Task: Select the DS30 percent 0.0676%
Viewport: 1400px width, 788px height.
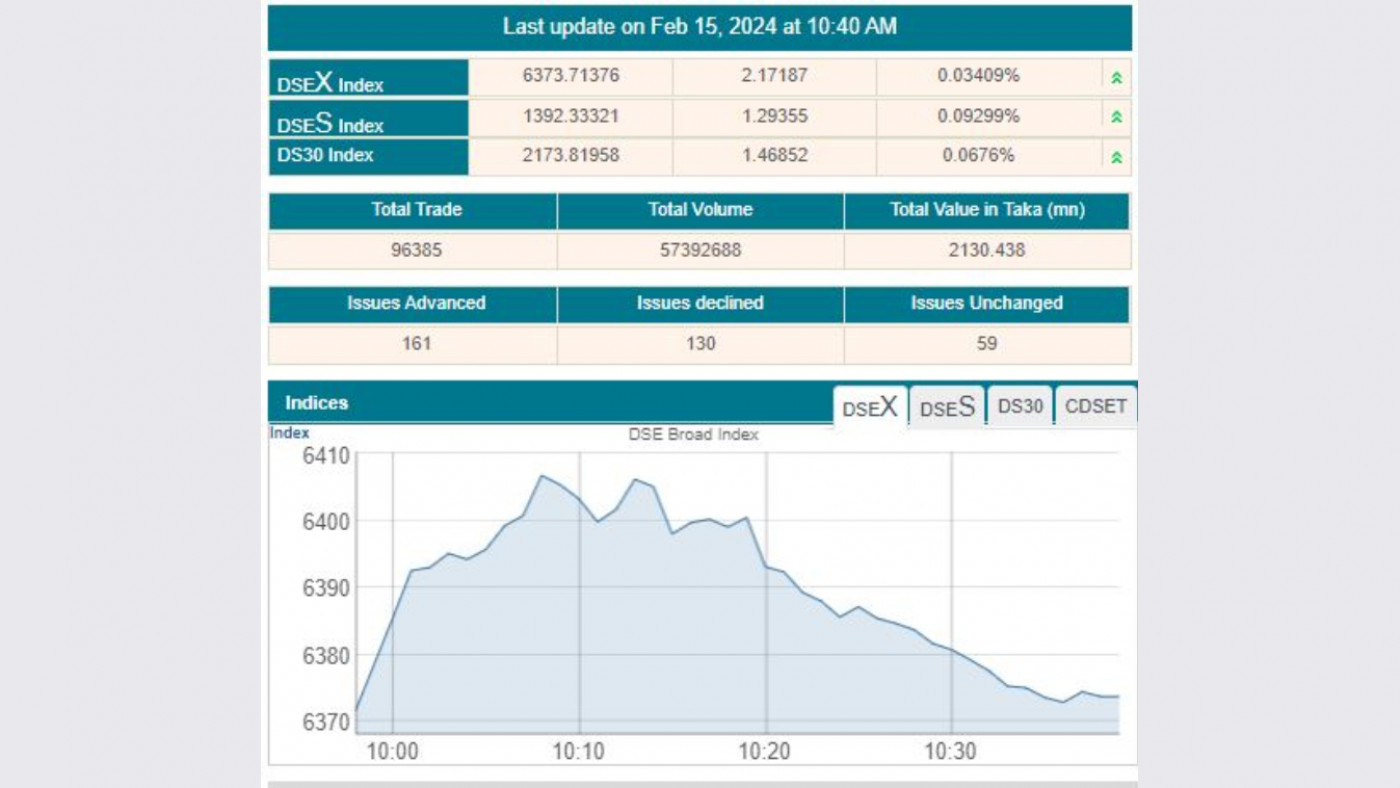Action: tap(979, 155)
